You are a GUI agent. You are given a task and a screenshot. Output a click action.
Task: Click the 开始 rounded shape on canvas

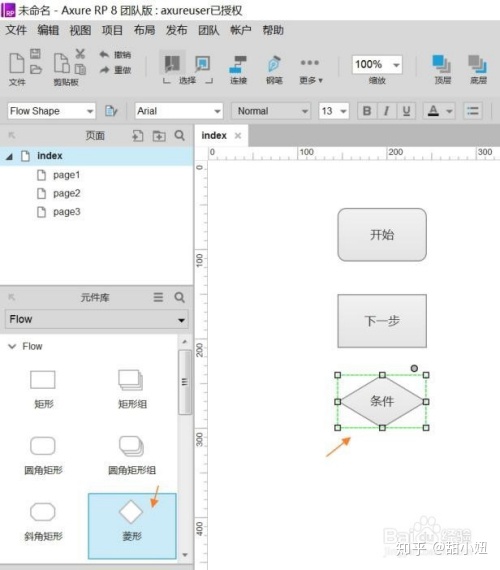(x=382, y=234)
